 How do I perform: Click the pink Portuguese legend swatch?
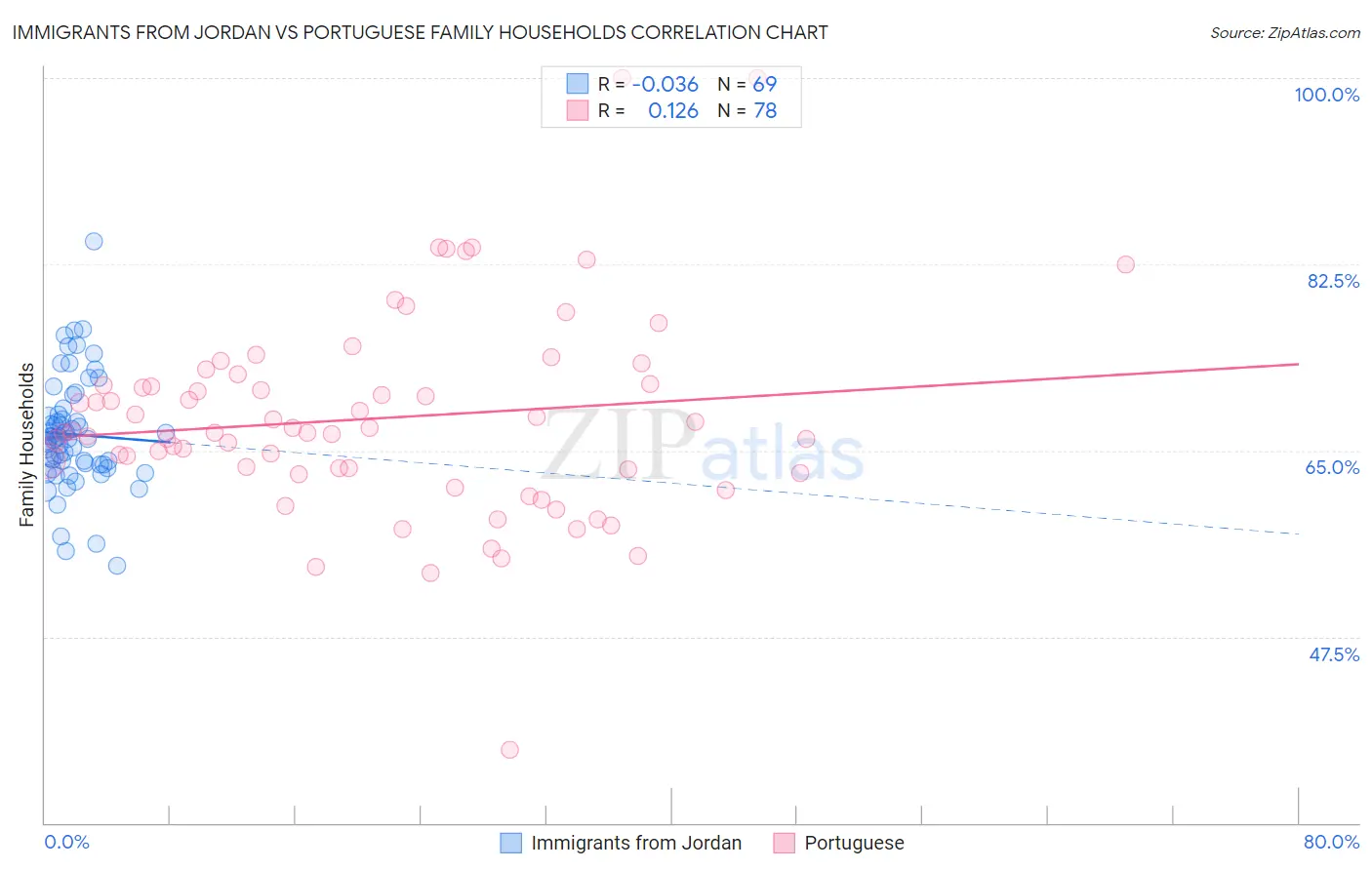785,843
